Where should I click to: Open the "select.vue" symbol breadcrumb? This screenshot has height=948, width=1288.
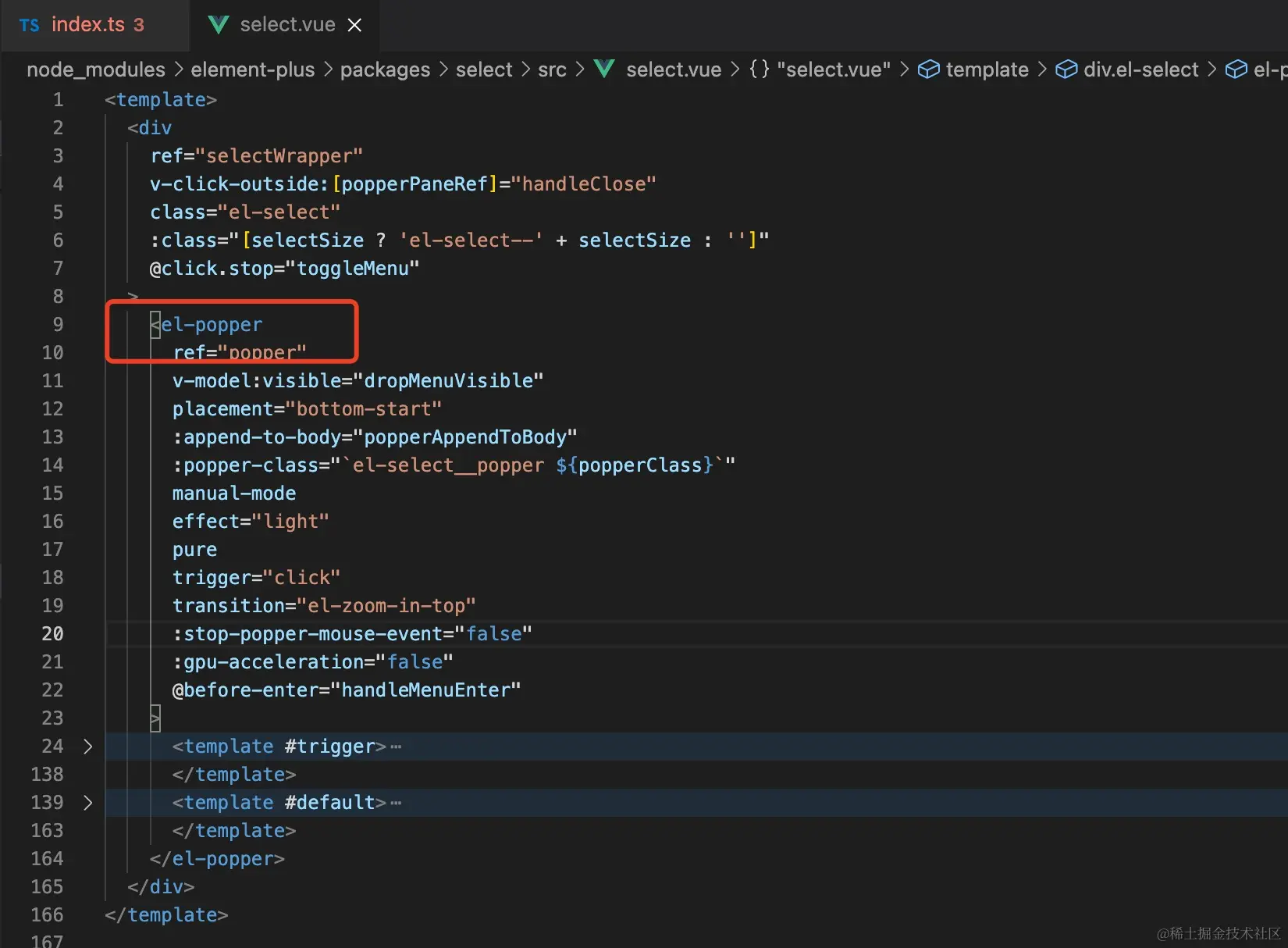click(x=834, y=69)
